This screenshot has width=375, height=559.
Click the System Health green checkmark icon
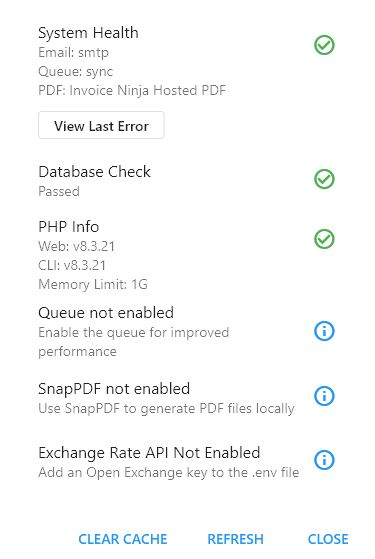(x=324, y=45)
